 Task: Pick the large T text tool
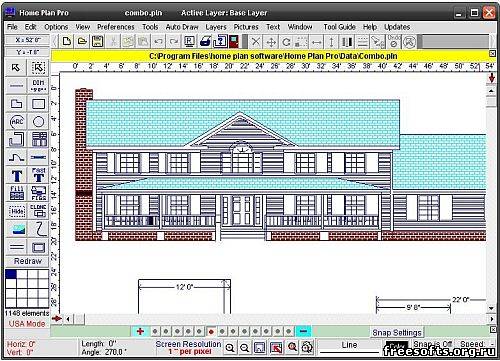point(16,175)
